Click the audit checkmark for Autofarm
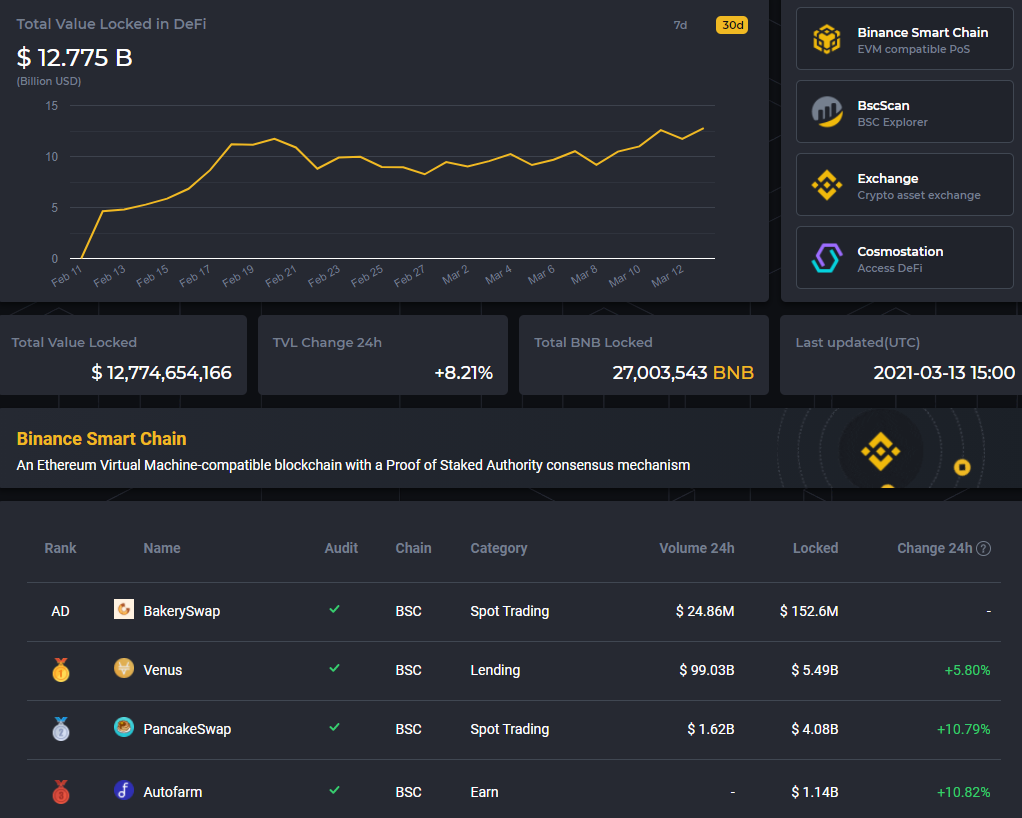The width and height of the screenshot is (1022, 818). click(335, 791)
